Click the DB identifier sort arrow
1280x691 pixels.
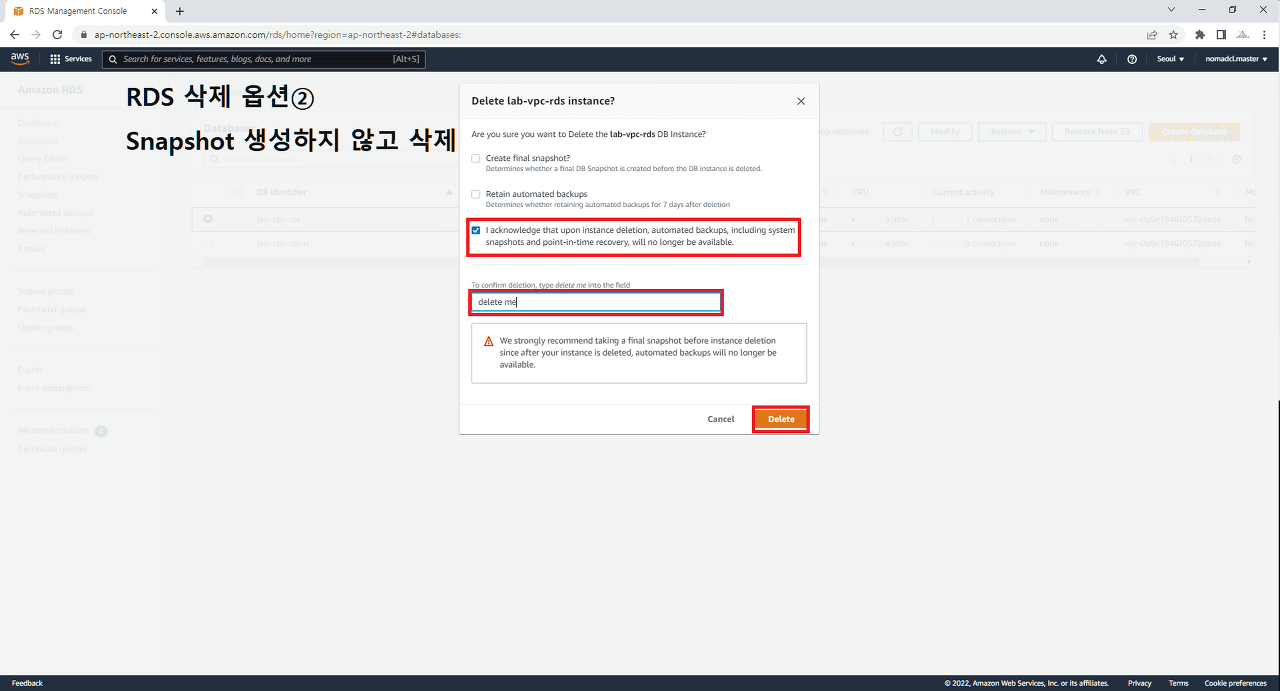[x=449, y=192]
